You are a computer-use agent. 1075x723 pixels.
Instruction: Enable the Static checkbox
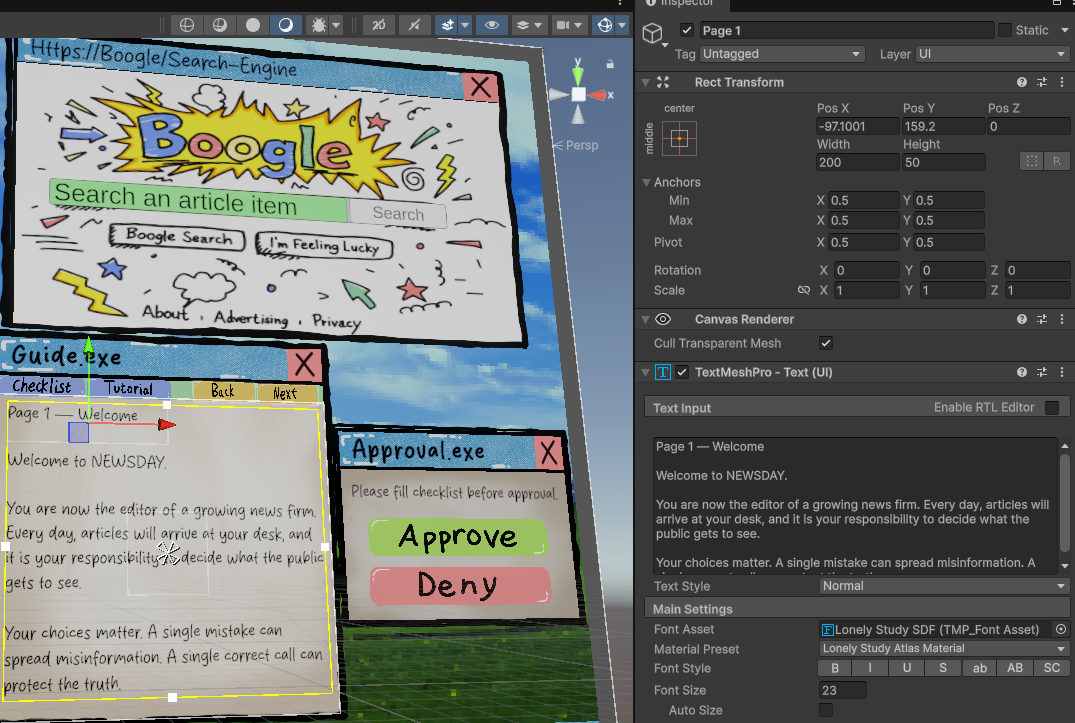[x=1004, y=30]
